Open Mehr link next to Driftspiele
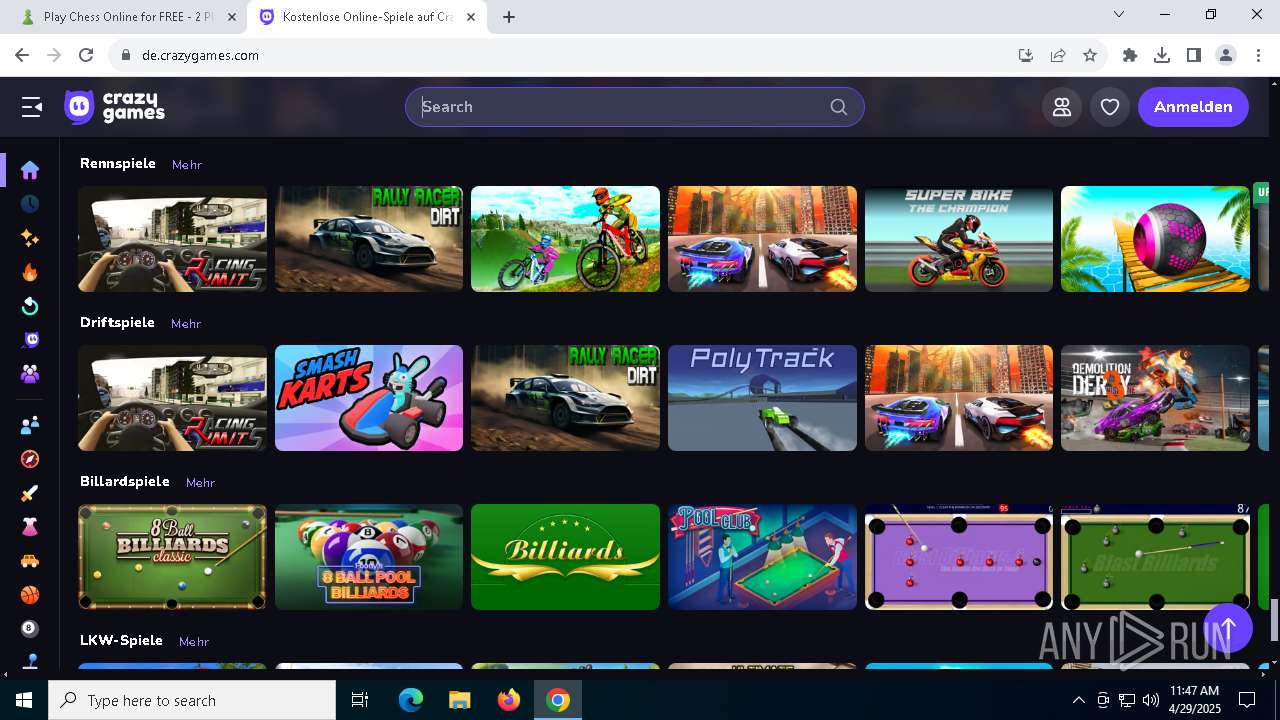1280x720 pixels. point(186,323)
